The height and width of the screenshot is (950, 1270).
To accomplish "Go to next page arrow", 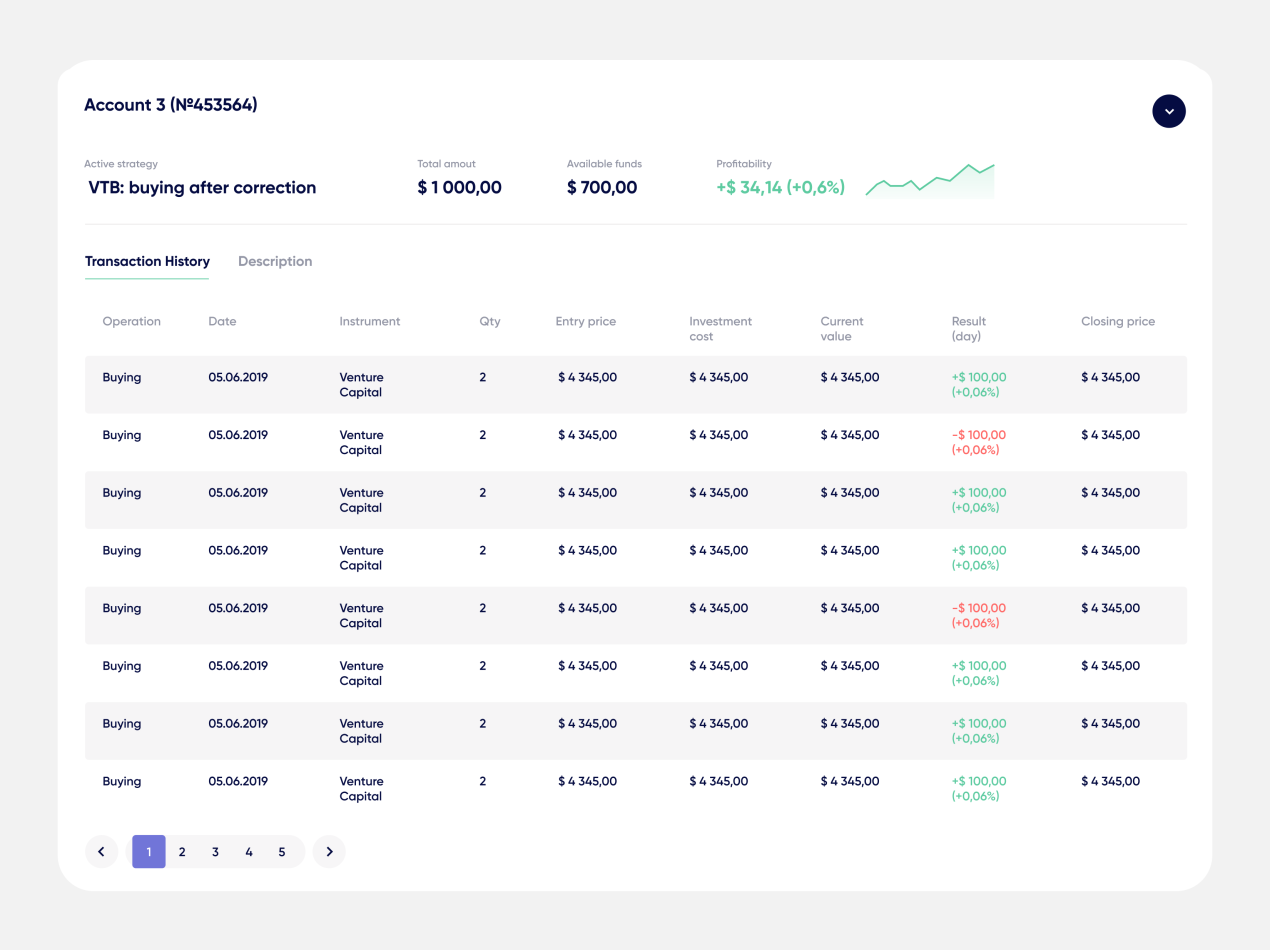I will 329,852.
